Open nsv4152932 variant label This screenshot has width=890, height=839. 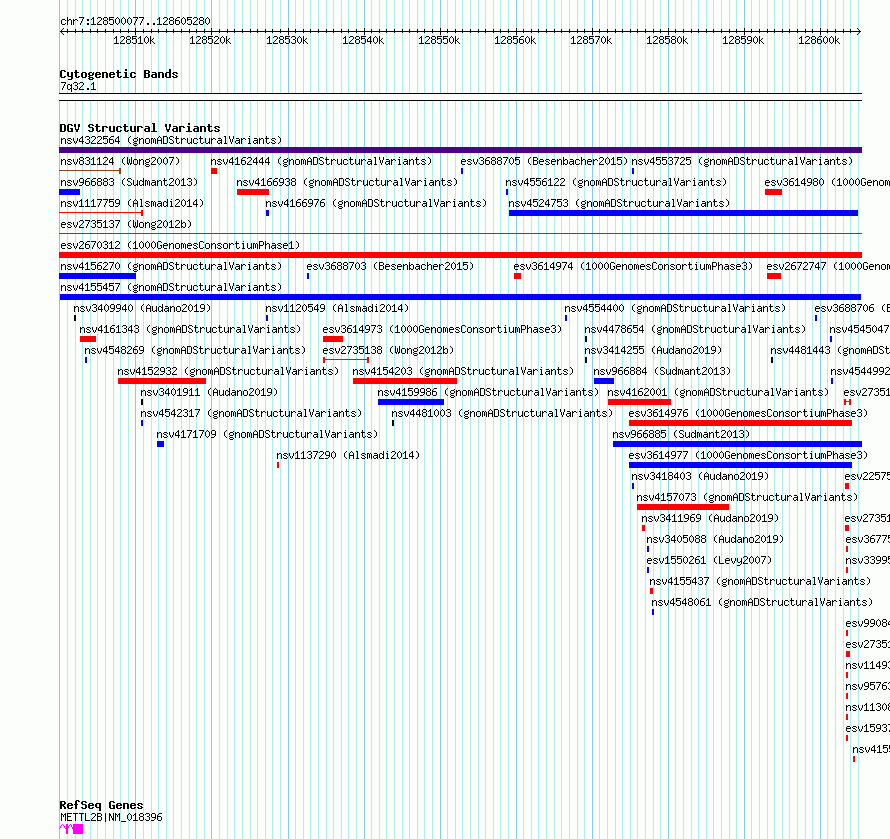tap(228, 371)
